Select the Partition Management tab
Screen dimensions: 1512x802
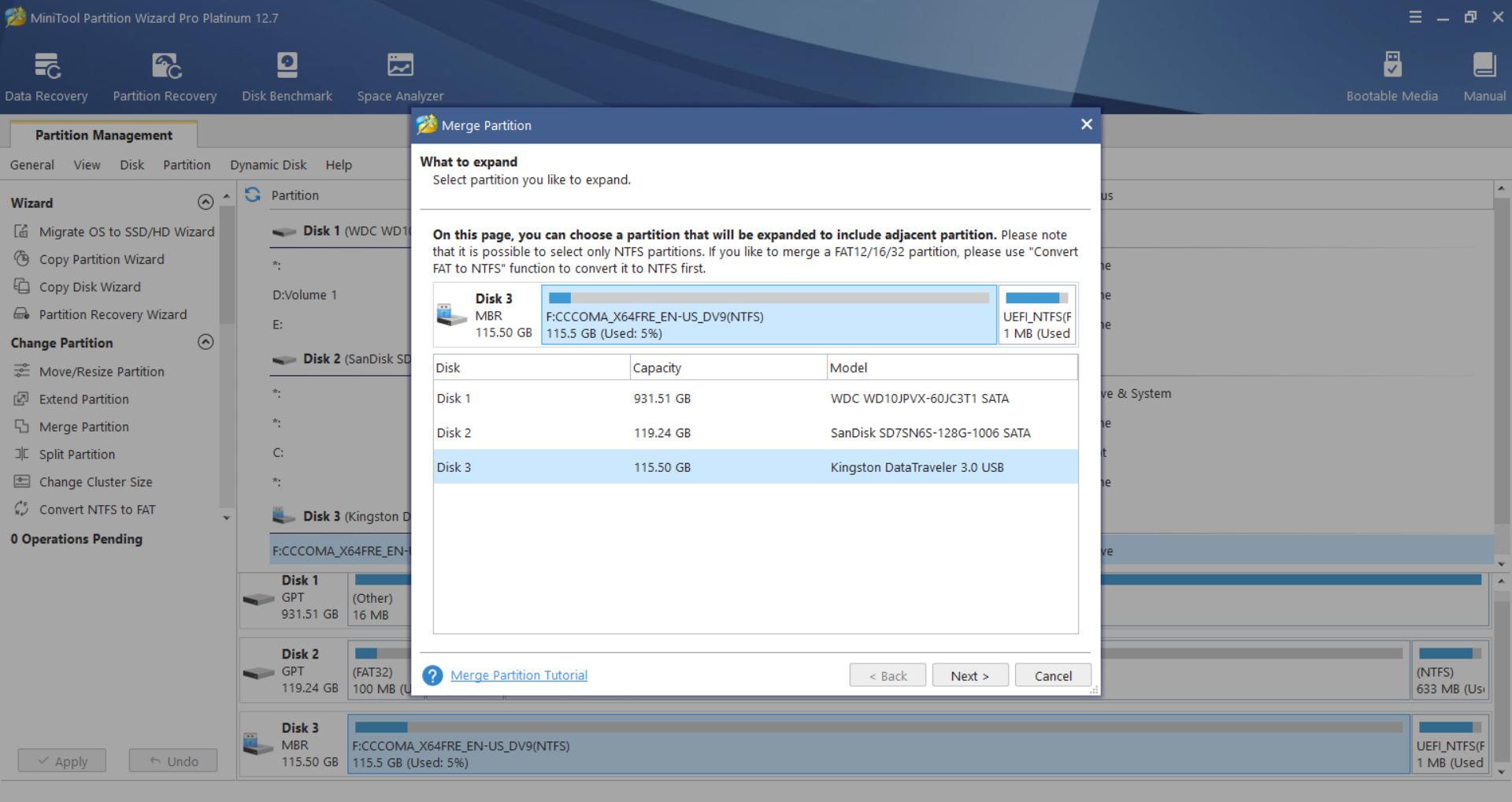[103, 135]
